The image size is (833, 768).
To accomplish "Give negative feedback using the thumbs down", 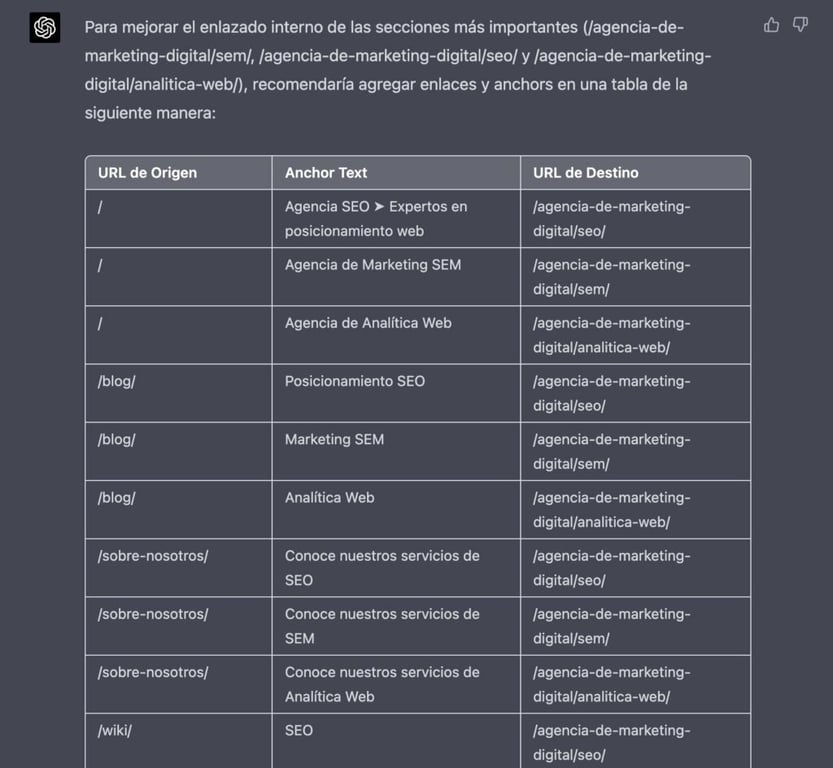I will pyautogui.click(x=800, y=24).
